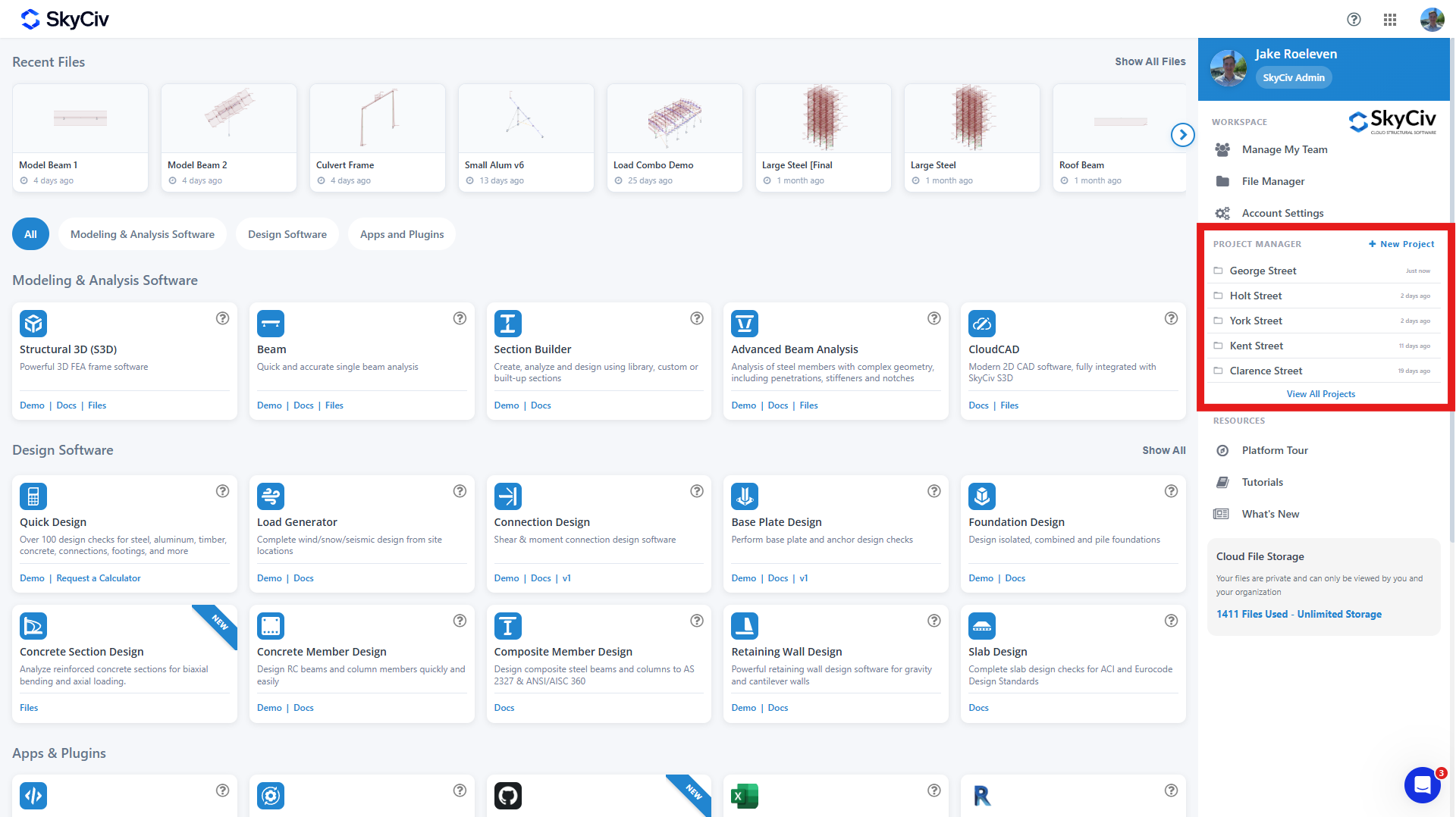Viewport: 1456px width, 817px height.
Task: Show help for Structural 3D card
Action: [222, 318]
